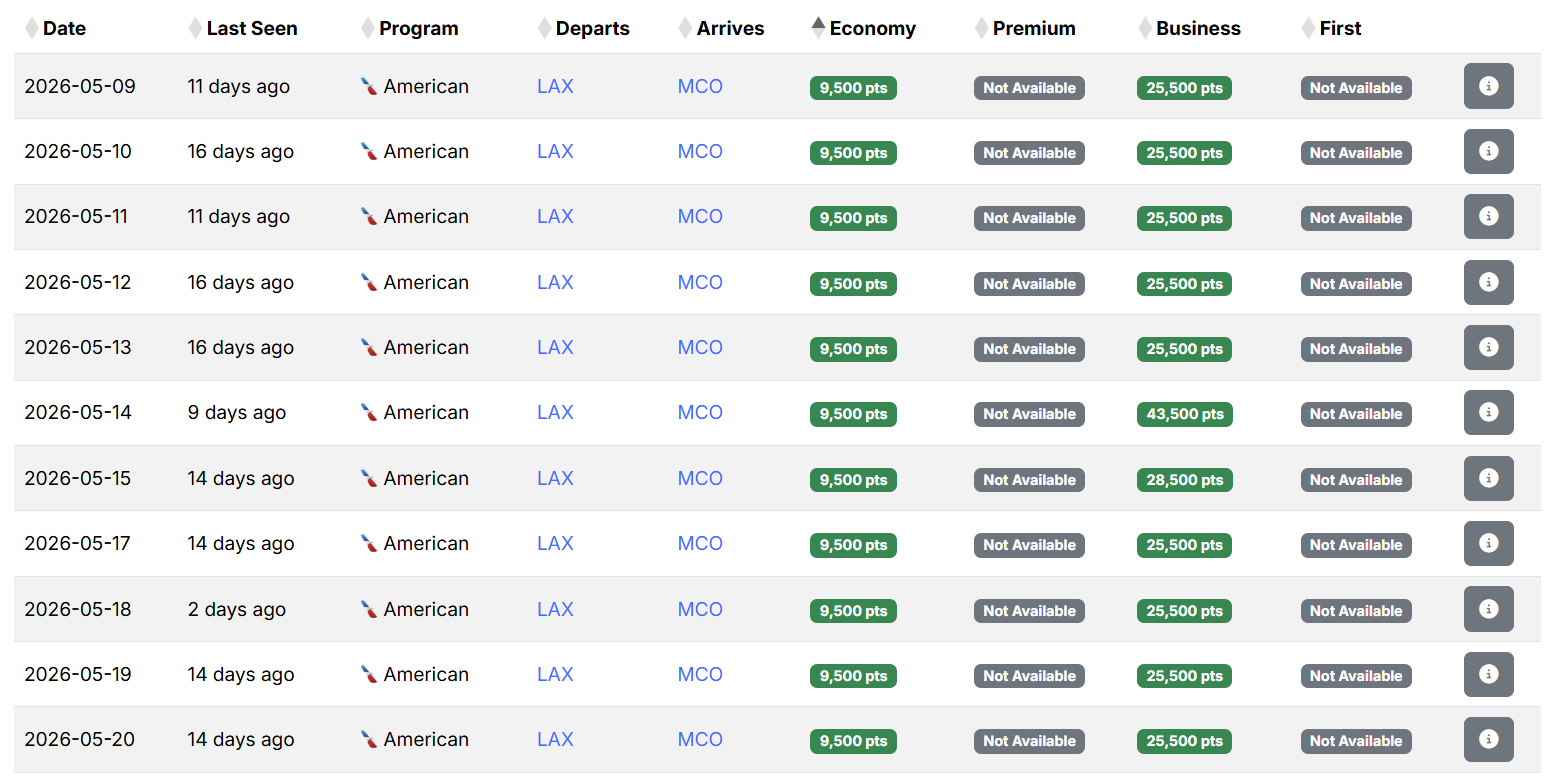Click American logo in 2026-05-11 row

[x=369, y=217]
